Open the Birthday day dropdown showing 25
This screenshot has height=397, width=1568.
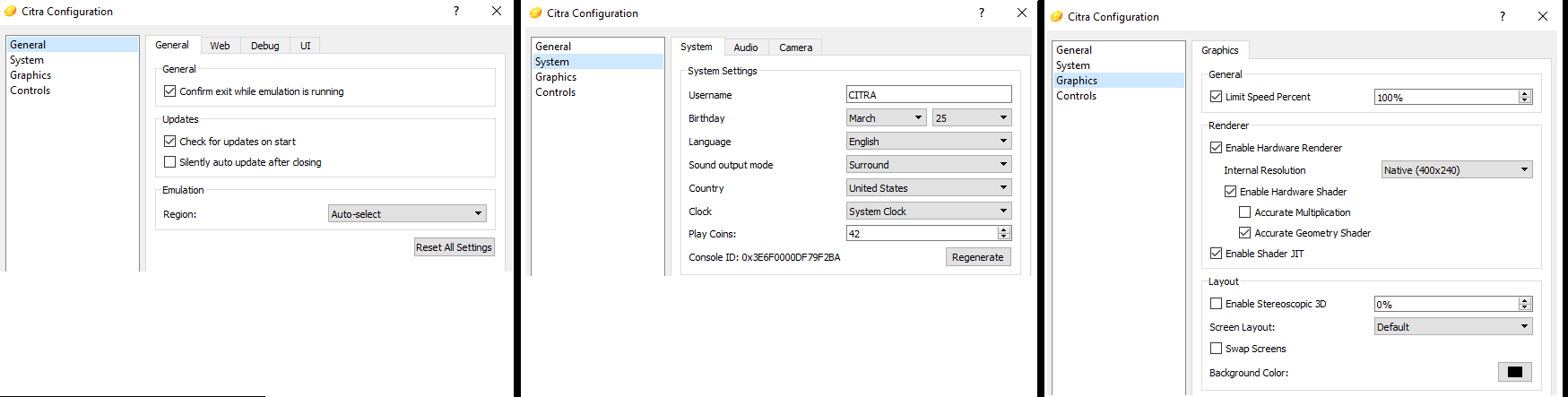point(973,118)
